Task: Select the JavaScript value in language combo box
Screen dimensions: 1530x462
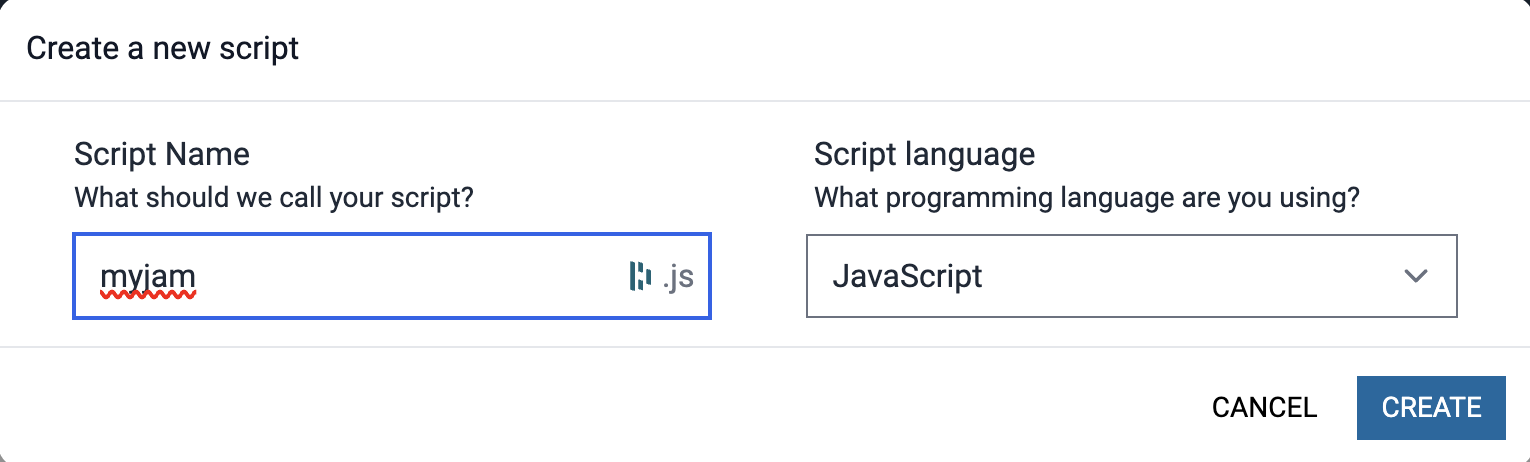Action: pyautogui.click(x=907, y=276)
